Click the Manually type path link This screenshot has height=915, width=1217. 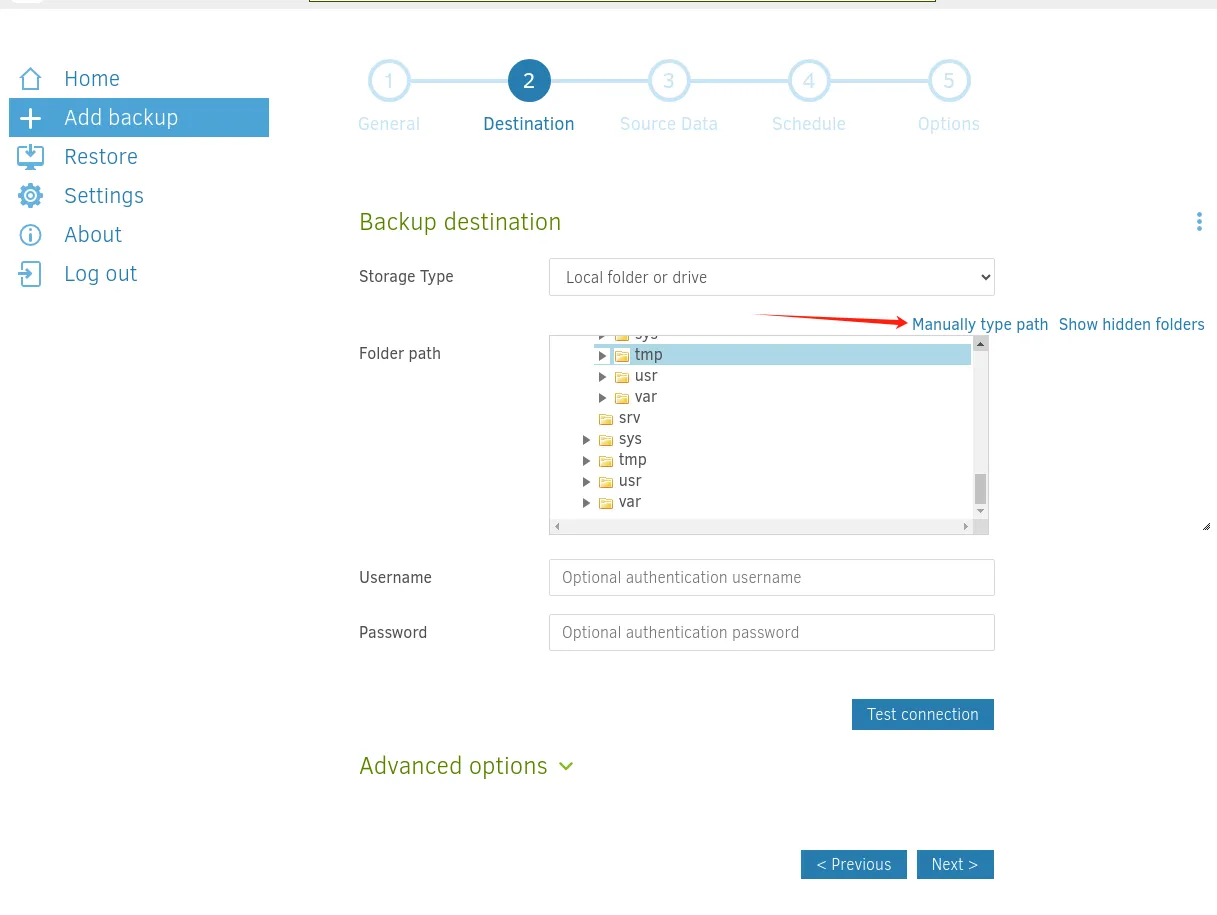tap(980, 324)
